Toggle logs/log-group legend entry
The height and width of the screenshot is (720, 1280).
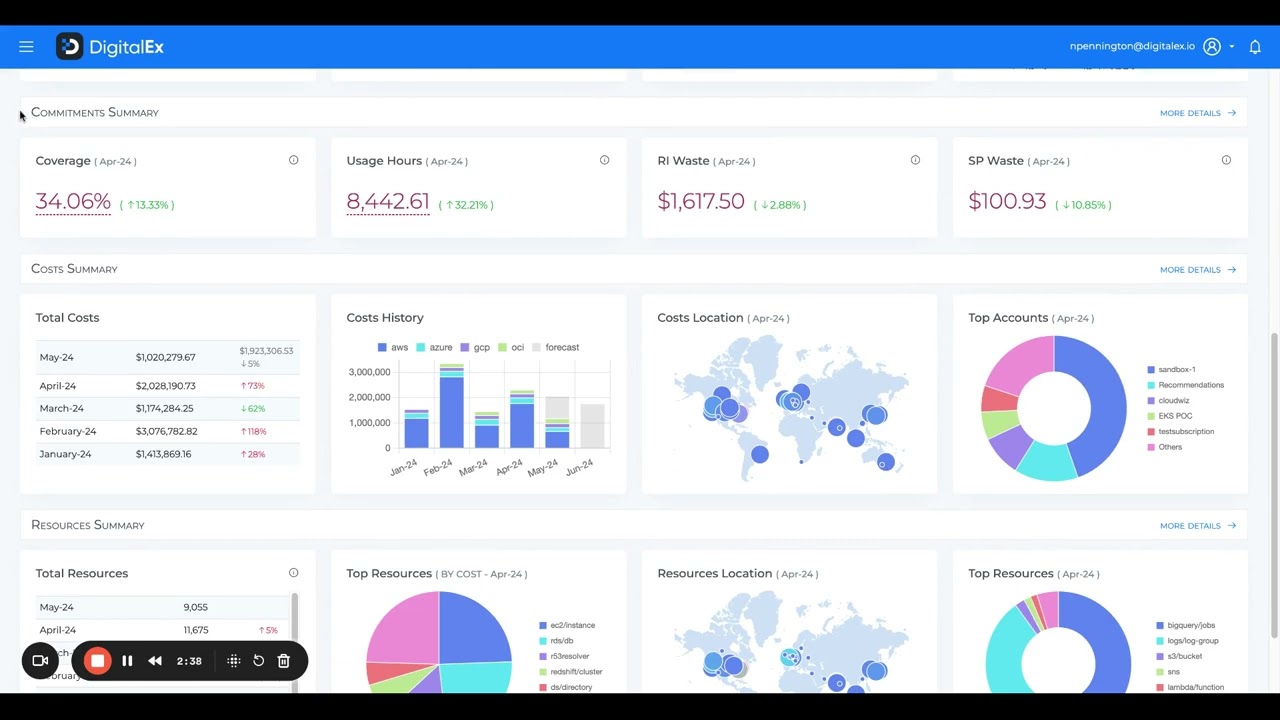click(1187, 641)
